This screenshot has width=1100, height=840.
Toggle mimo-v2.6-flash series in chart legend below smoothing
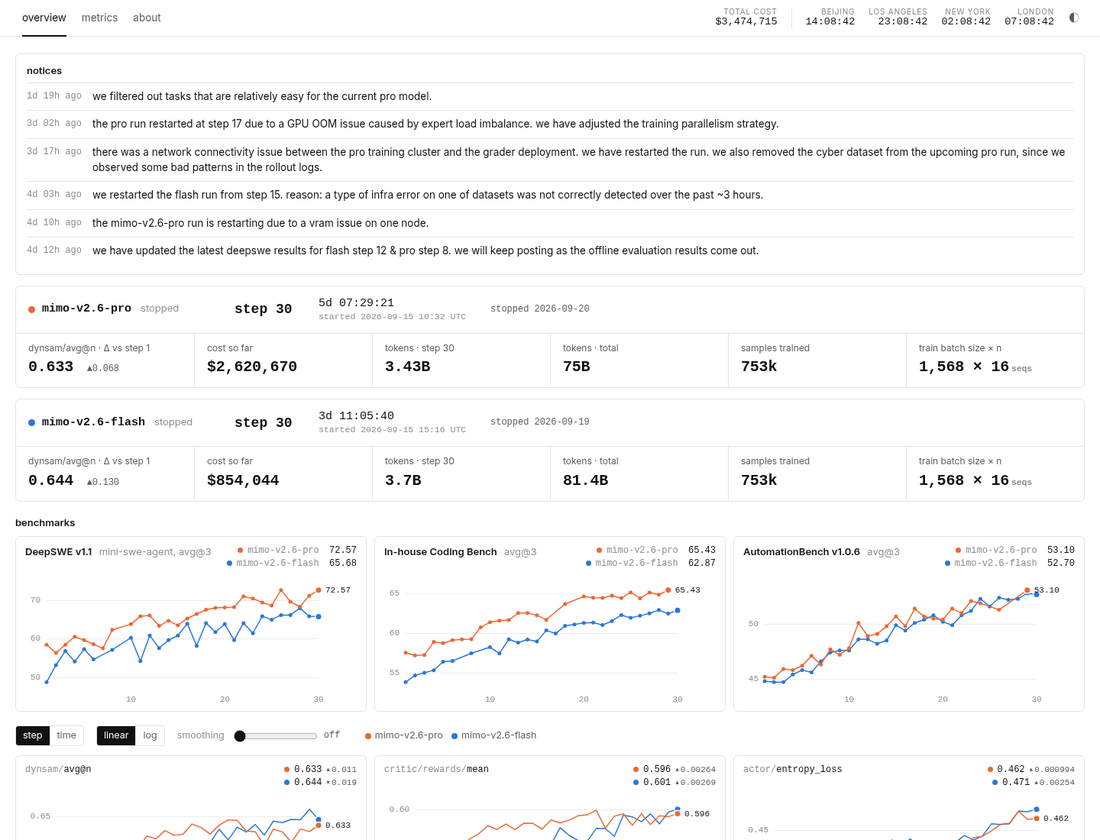[494, 735]
